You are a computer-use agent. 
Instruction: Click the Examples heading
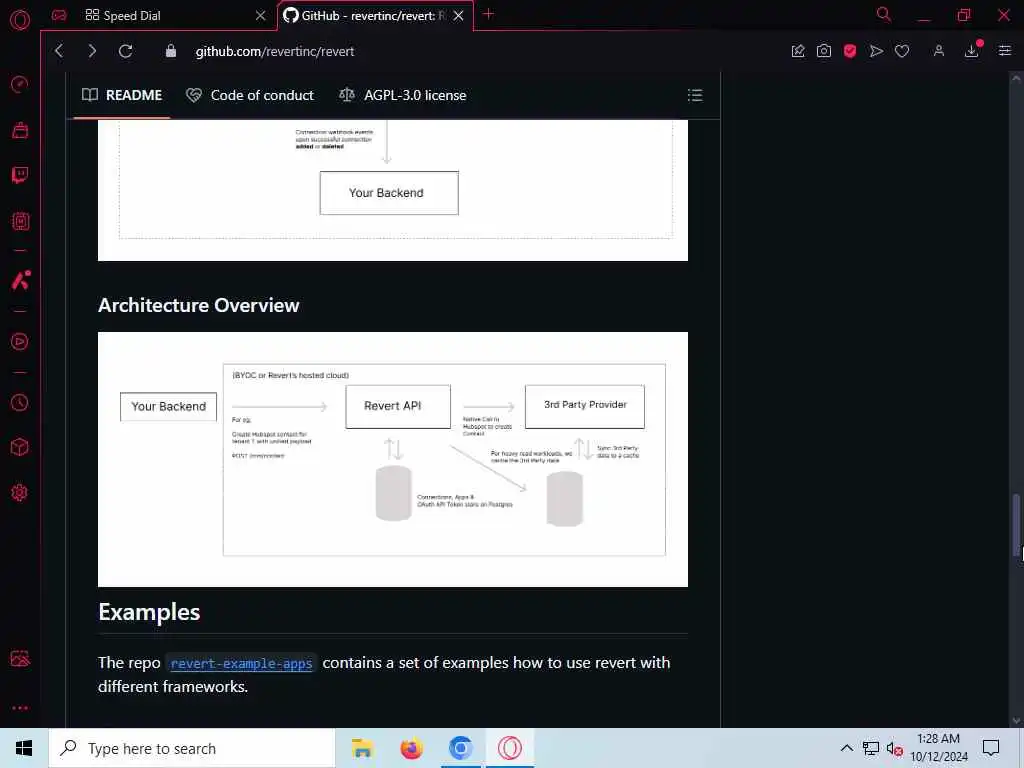point(149,612)
